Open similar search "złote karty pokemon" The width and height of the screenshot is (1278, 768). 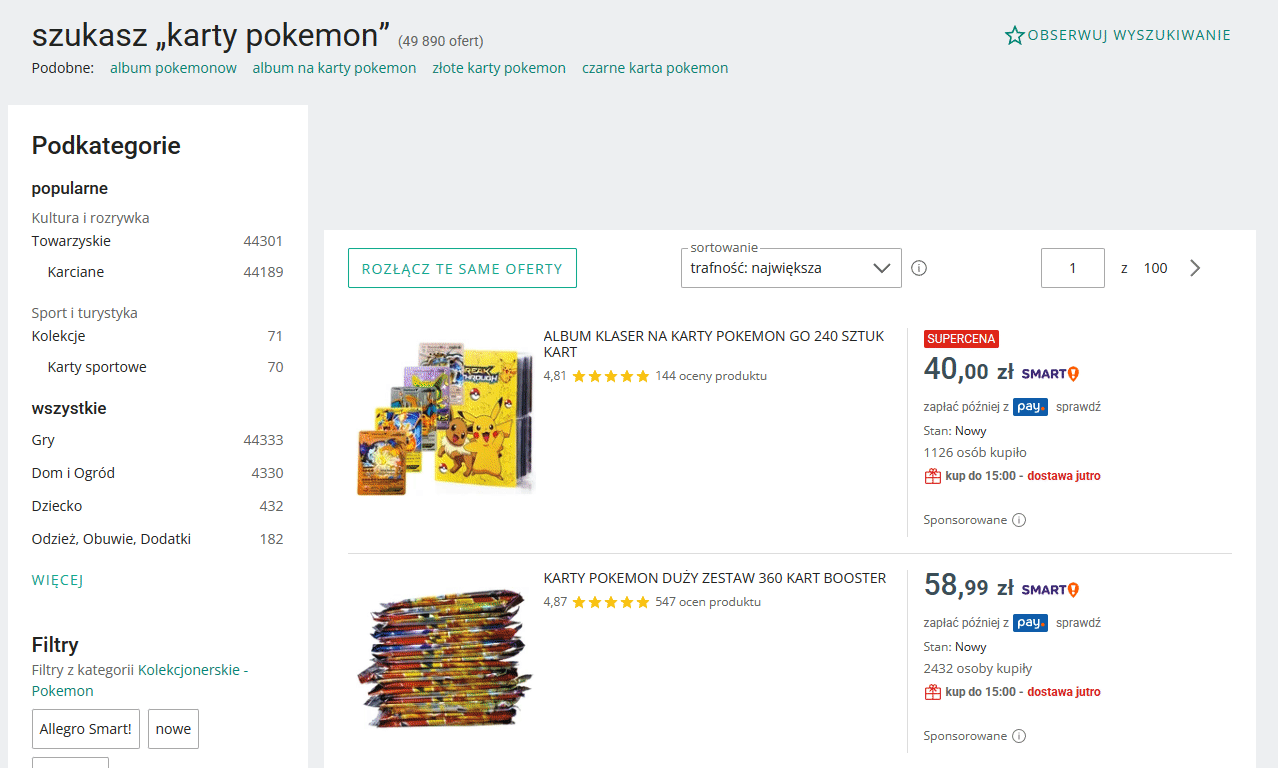499,68
